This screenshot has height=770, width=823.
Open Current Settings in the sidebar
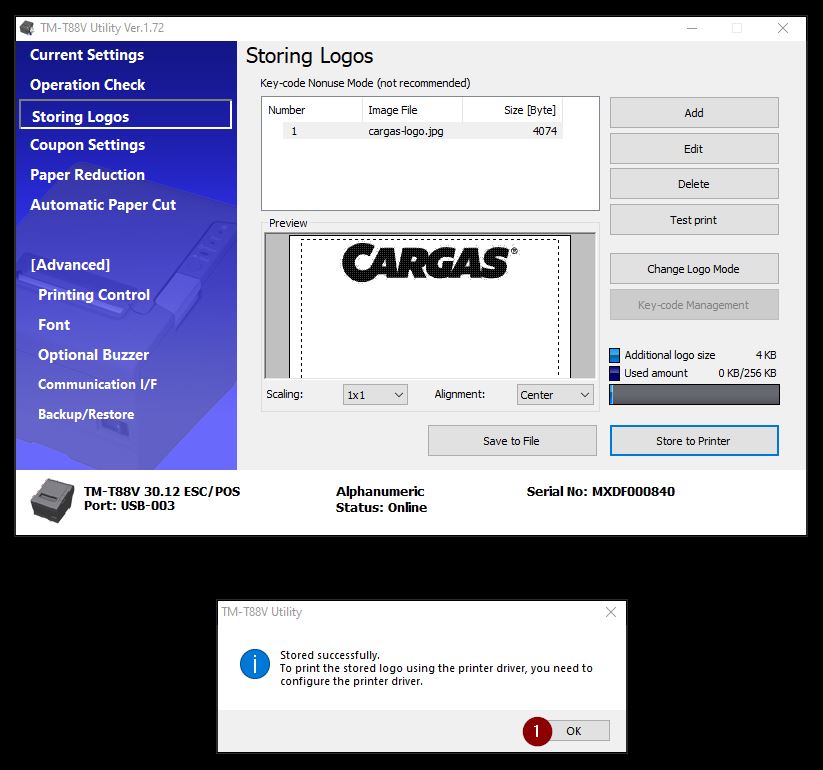pos(87,55)
